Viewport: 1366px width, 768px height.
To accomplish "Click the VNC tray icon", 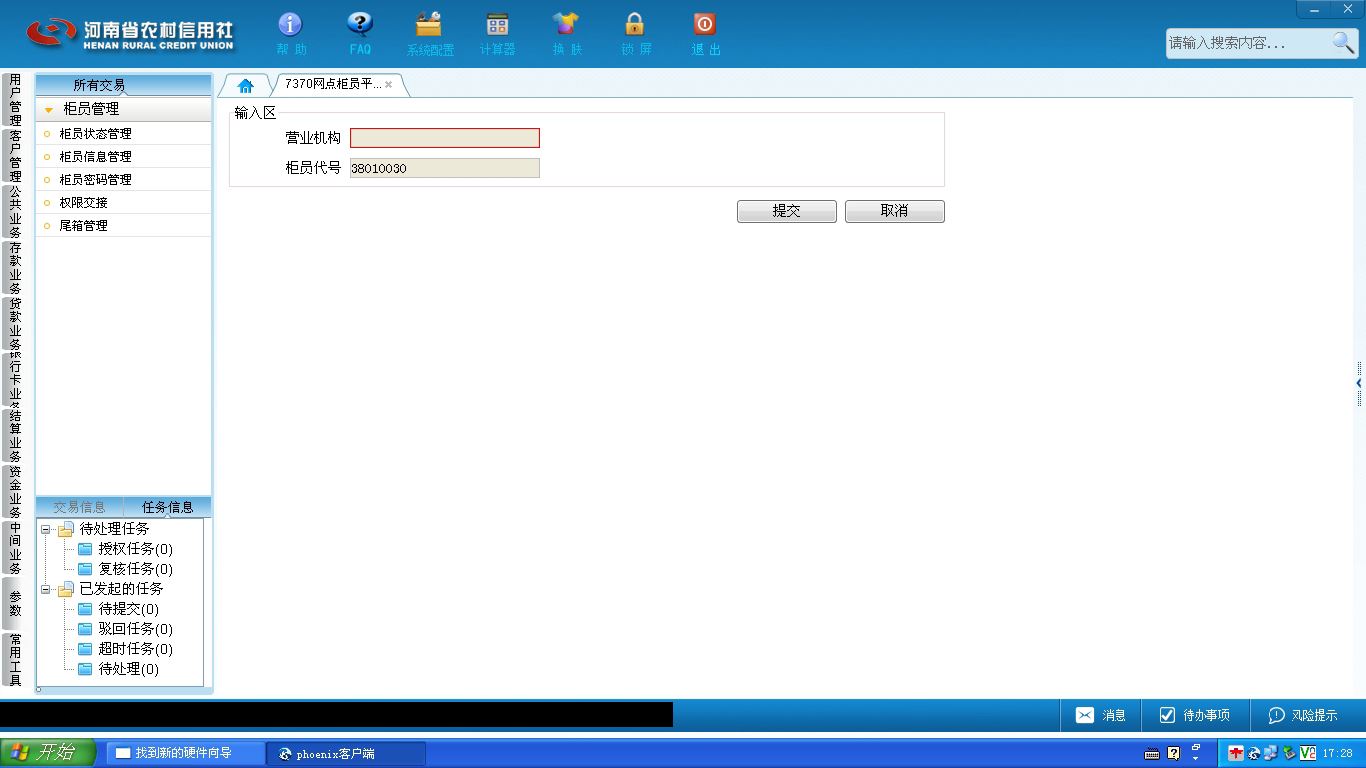I will click(x=1307, y=753).
